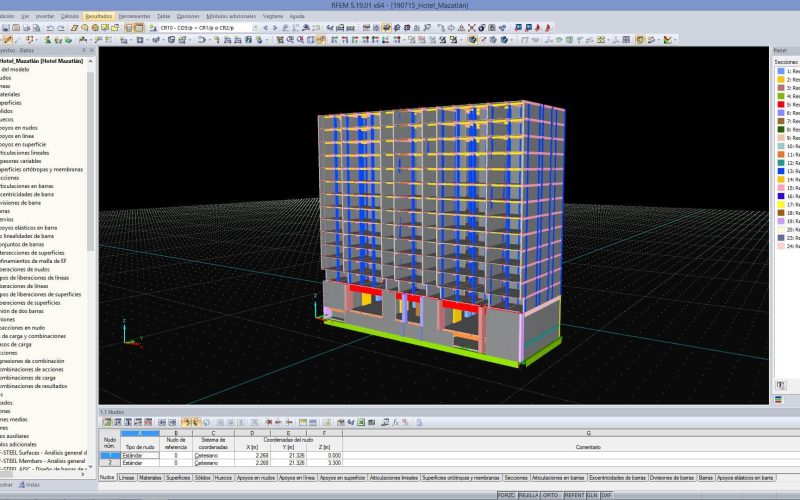Open Ayuda menu
This screenshot has height=500, width=800.
pos(297,16)
